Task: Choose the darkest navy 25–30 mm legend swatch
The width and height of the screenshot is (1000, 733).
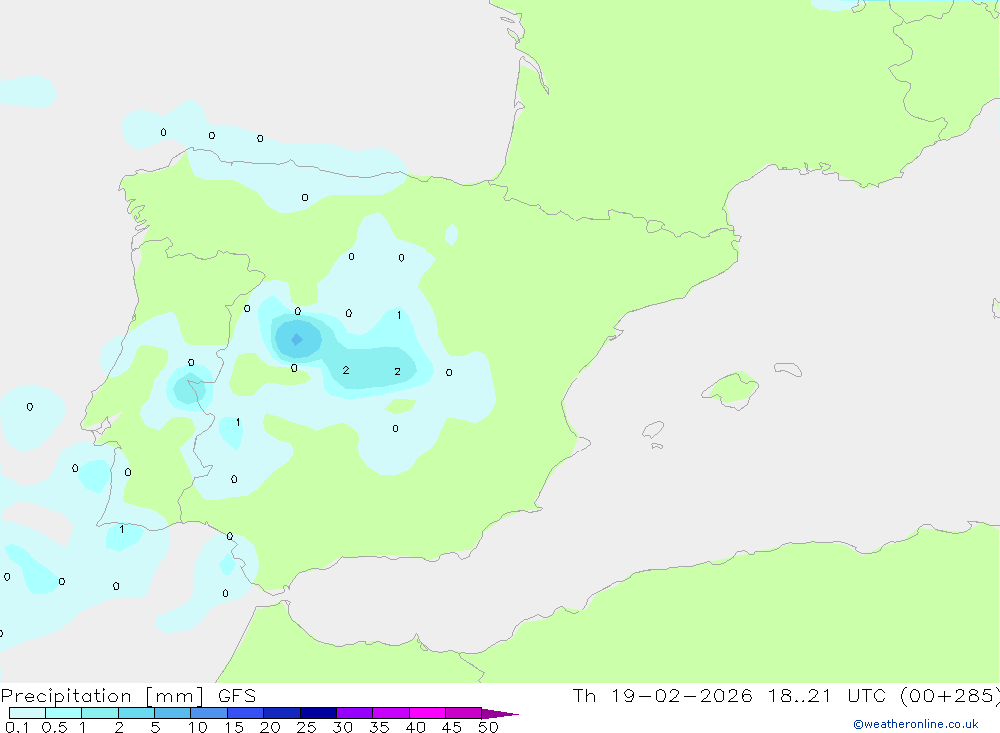Action: coord(317,713)
